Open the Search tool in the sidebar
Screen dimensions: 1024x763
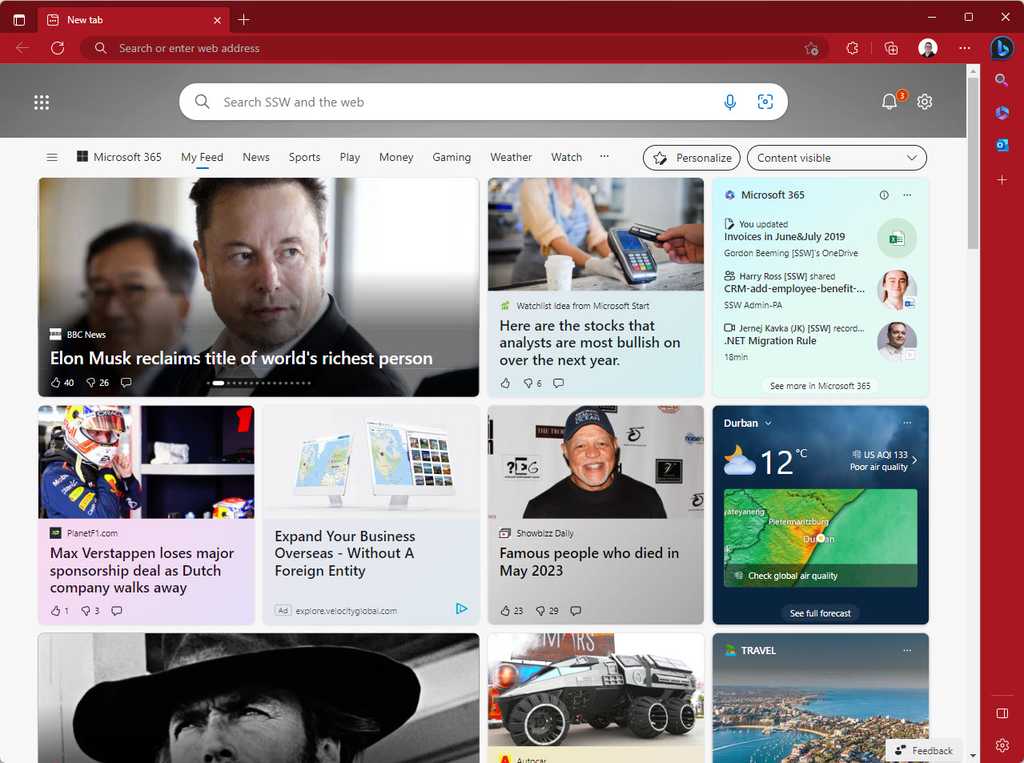click(x=1002, y=79)
